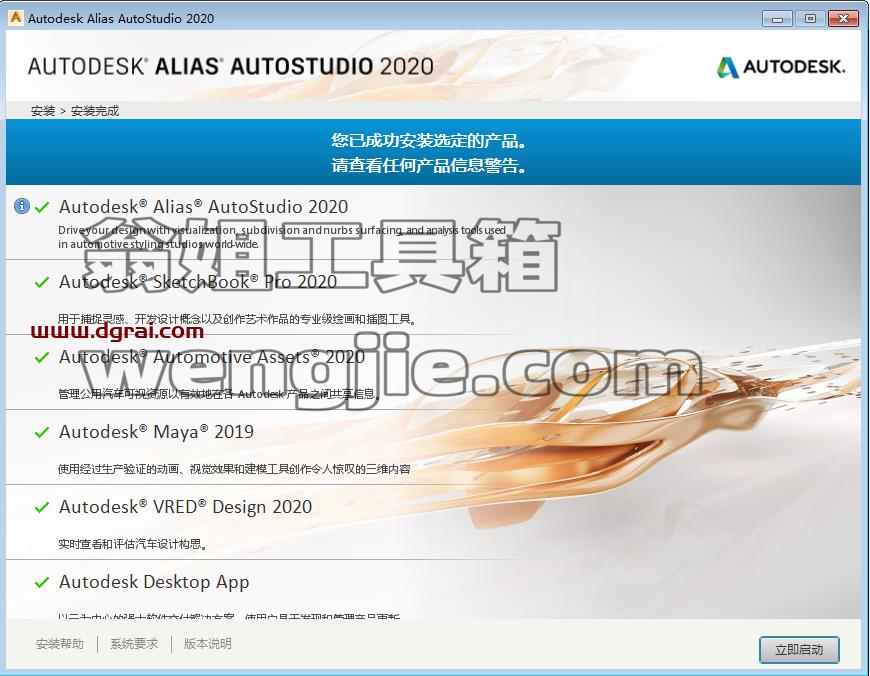
Task: Click the Autodesk logo in the header
Action: point(780,67)
